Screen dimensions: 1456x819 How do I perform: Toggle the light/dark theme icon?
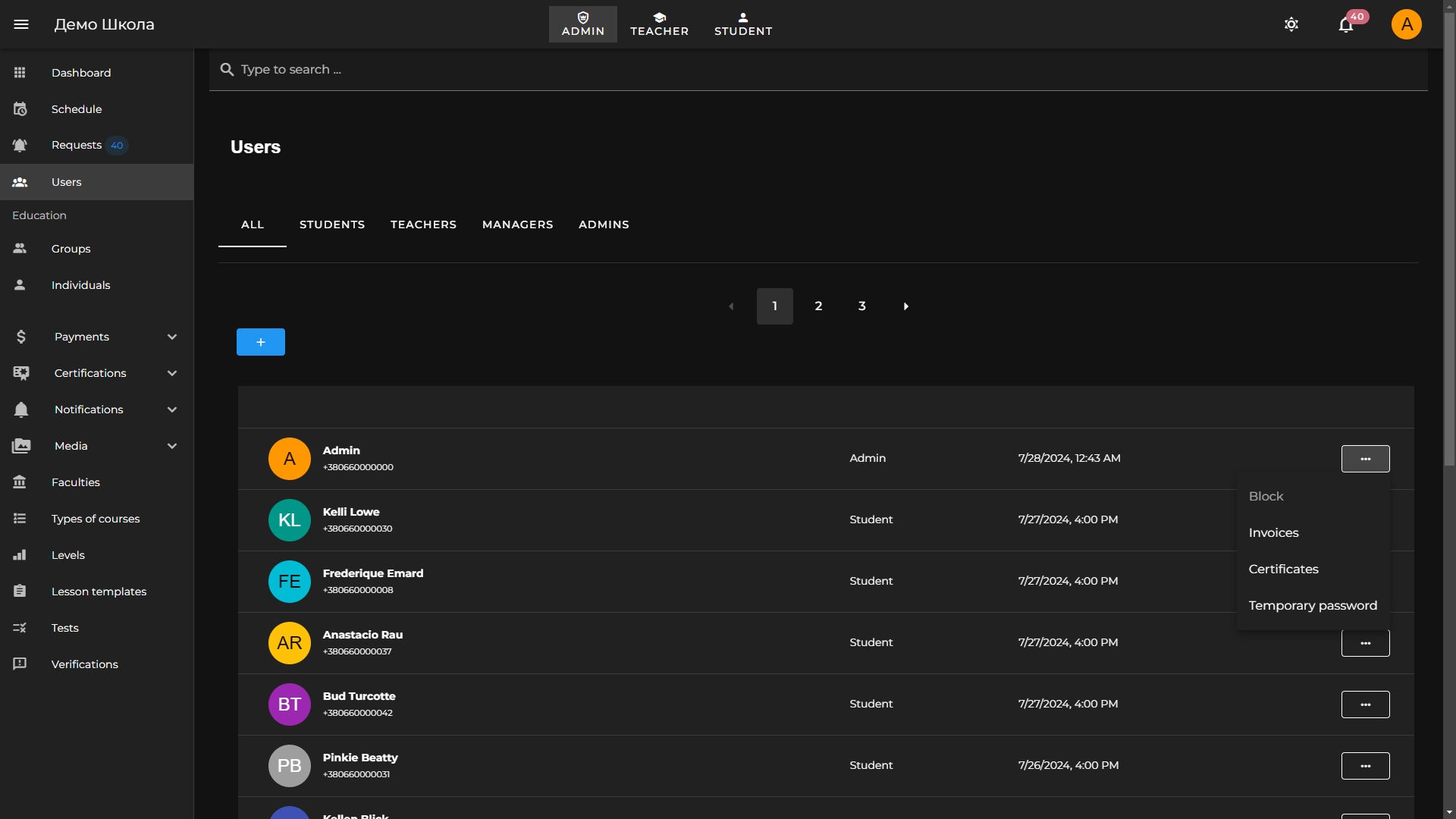1291,24
